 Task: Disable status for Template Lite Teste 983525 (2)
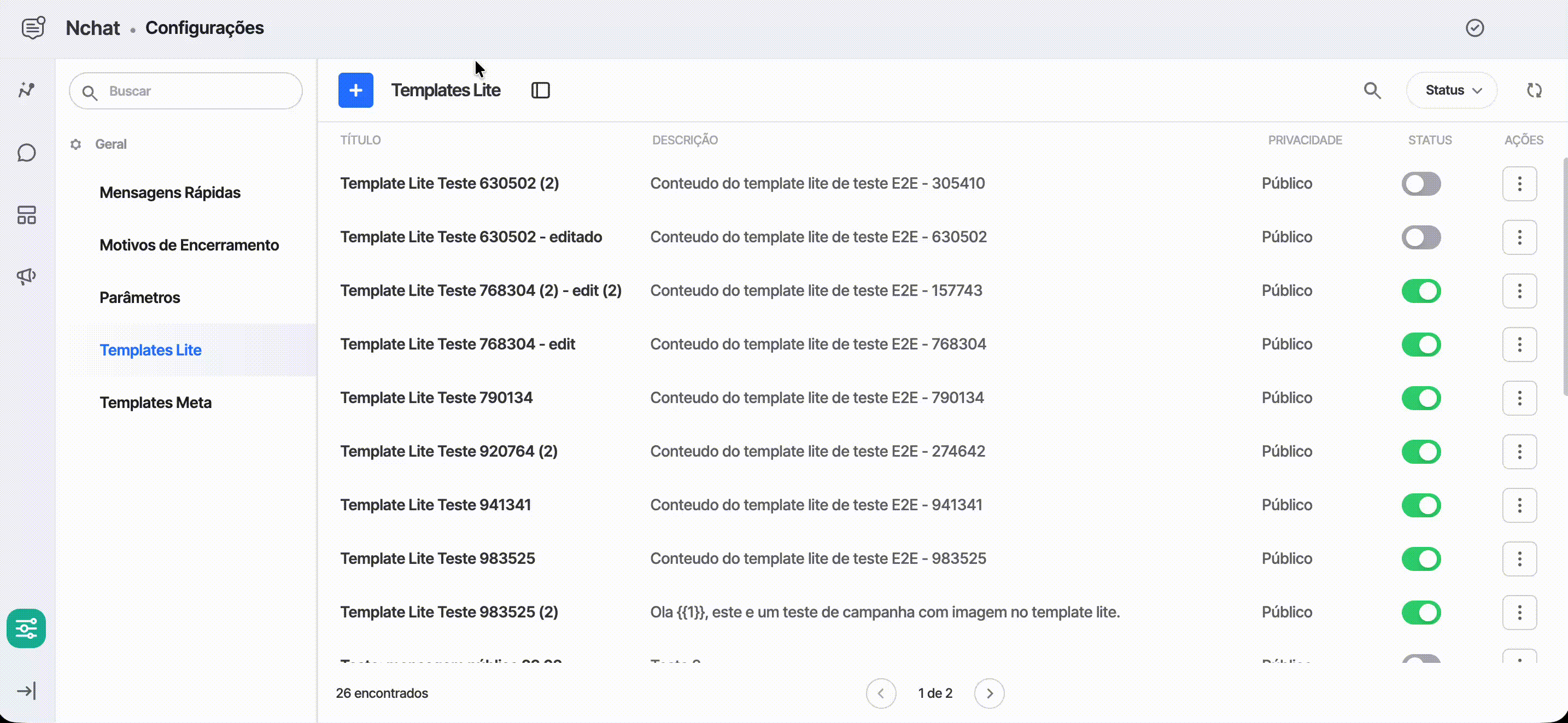click(1421, 612)
